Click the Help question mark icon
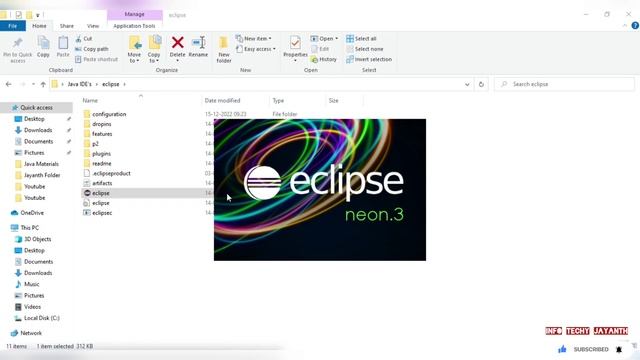The height and width of the screenshot is (360, 640). click(x=635, y=25)
